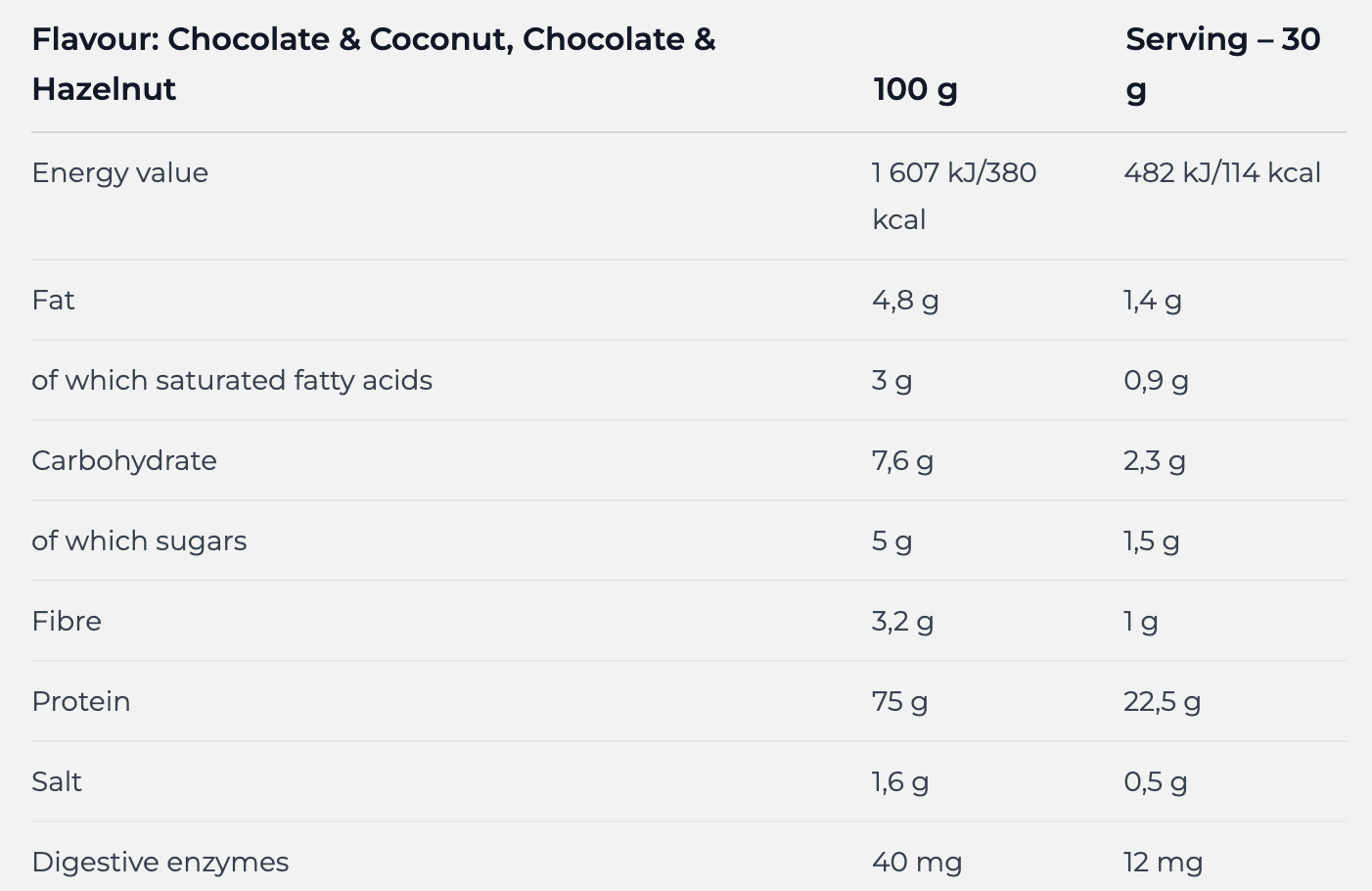Image resolution: width=1372 pixels, height=891 pixels.
Task: Click the Energy value row label
Action: click(119, 173)
